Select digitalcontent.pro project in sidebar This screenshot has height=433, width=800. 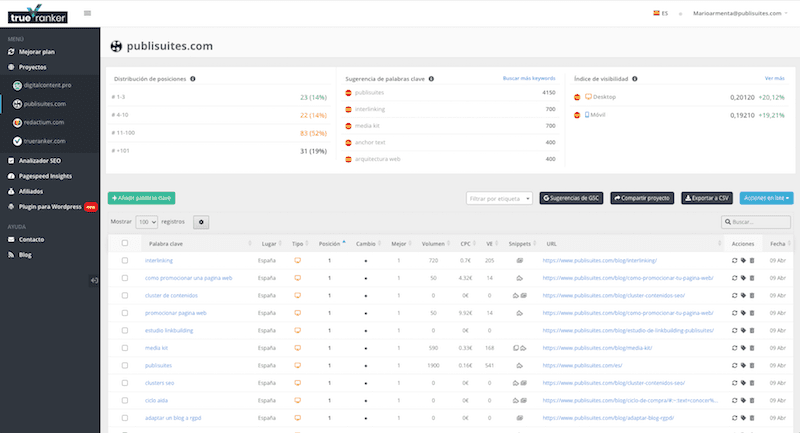point(47,86)
